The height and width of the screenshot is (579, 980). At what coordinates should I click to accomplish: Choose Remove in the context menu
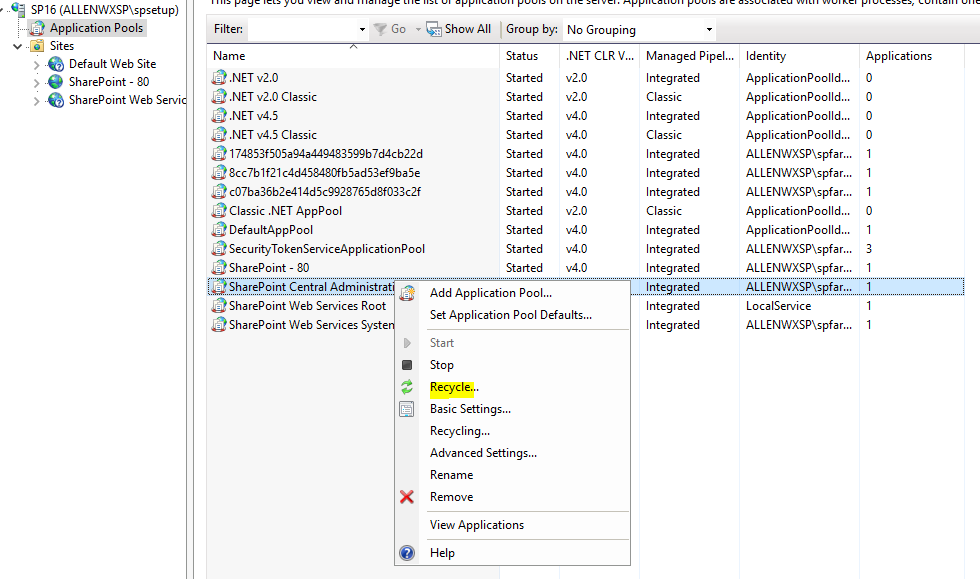point(451,497)
